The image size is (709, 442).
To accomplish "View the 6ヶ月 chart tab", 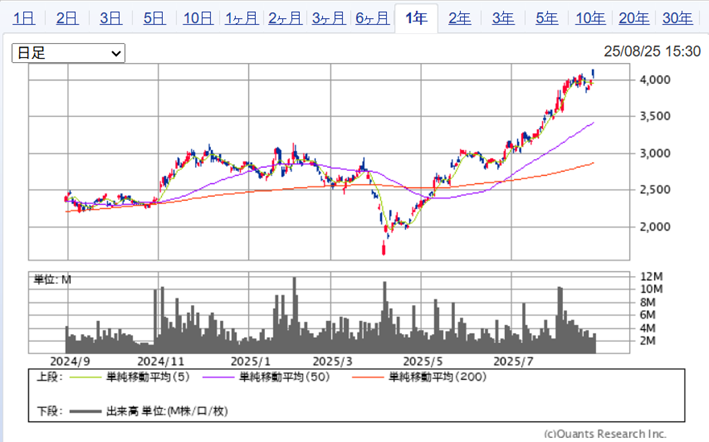I will (373, 18).
